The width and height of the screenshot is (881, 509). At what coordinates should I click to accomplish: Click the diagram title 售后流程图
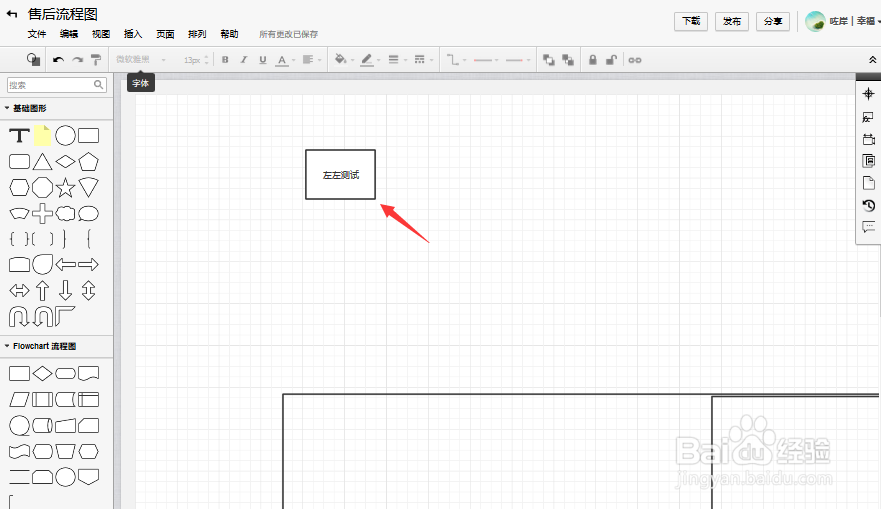coord(63,14)
